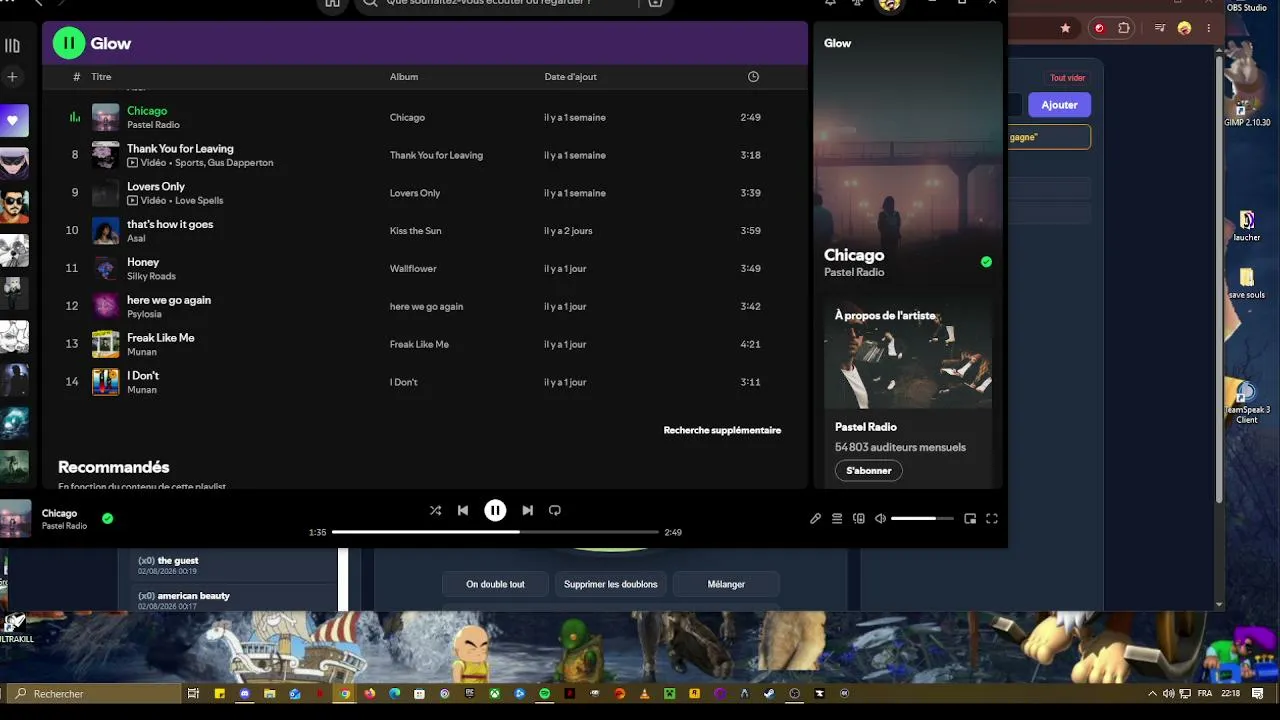
Task: Open the Wallflower album link
Action: [x=413, y=269]
